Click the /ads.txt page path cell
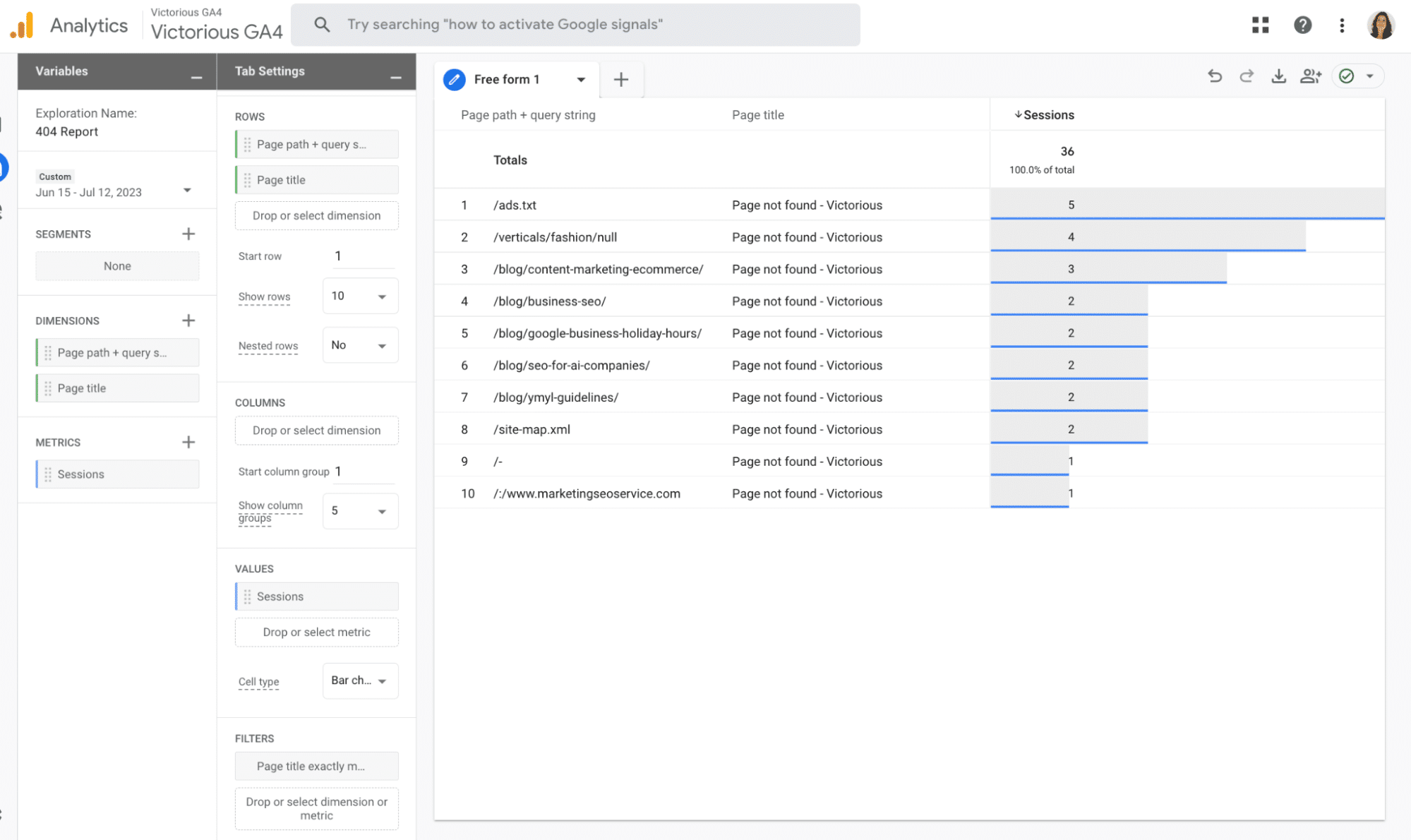Viewport: 1411px width, 840px height. [515, 205]
